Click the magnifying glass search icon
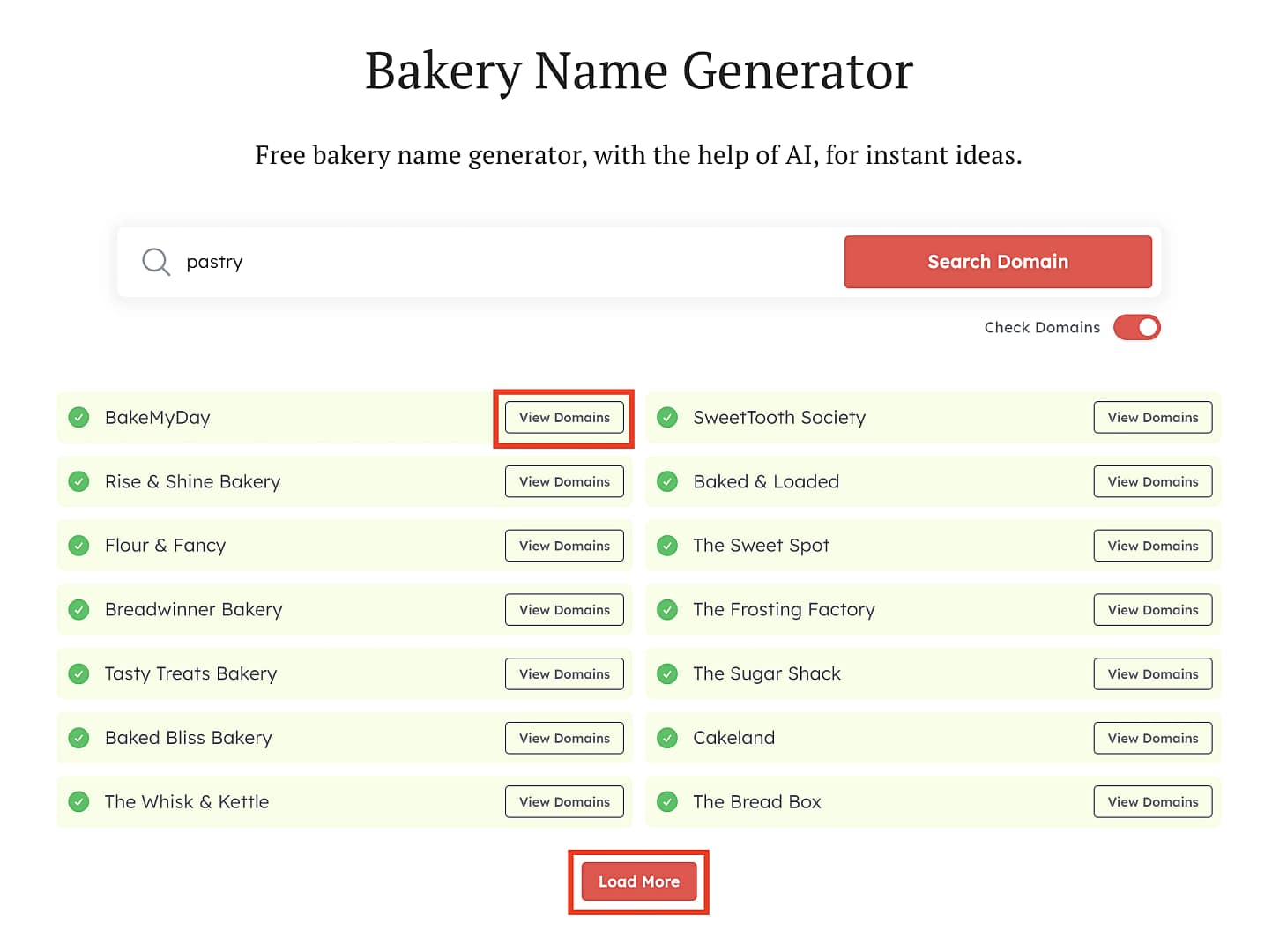The width and height of the screenshot is (1272, 952). coord(155,262)
